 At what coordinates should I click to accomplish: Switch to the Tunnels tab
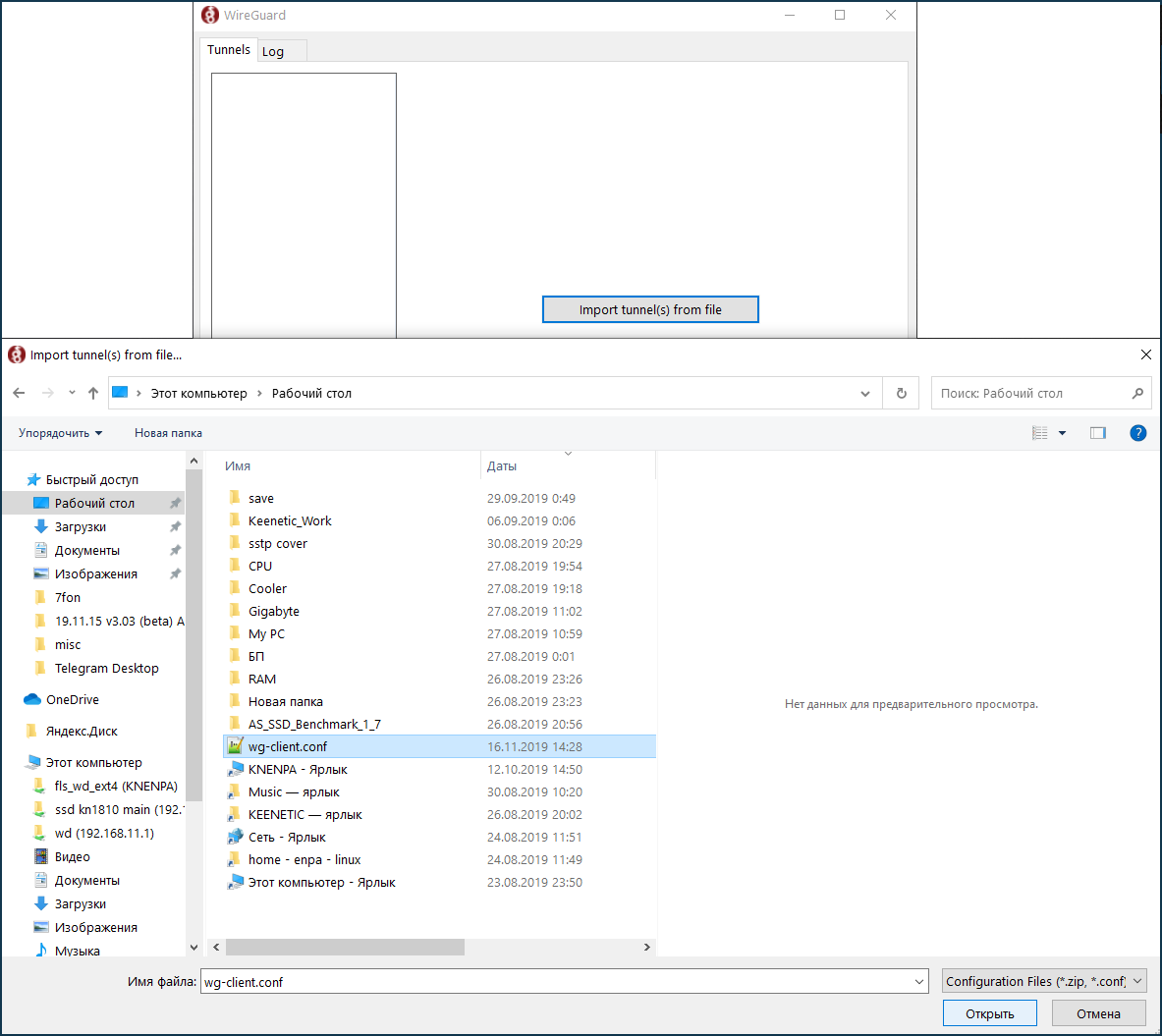tap(228, 49)
